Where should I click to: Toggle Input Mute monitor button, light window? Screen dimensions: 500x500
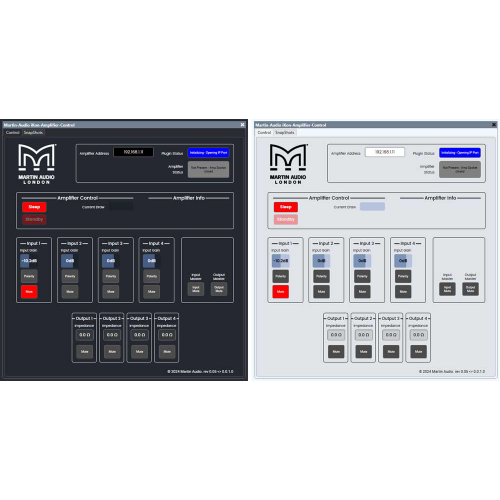pyautogui.click(x=447, y=289)
